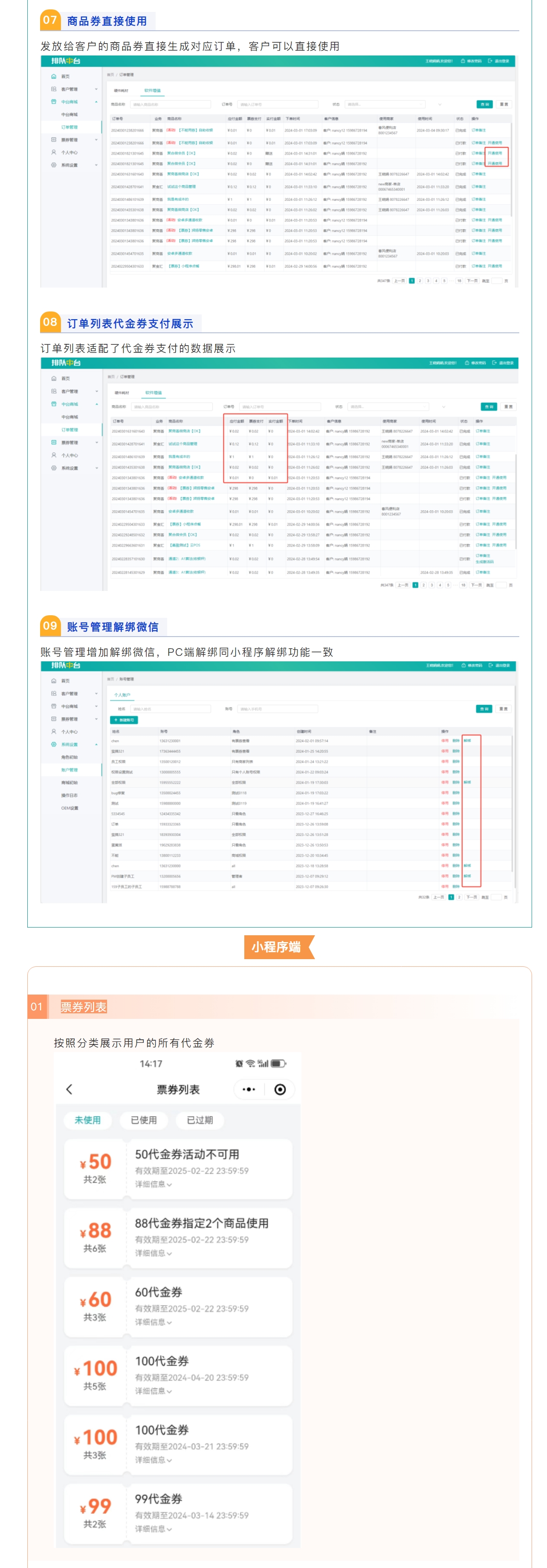Click first highlighted 开通使用 link in section 07

click(495, 154)
